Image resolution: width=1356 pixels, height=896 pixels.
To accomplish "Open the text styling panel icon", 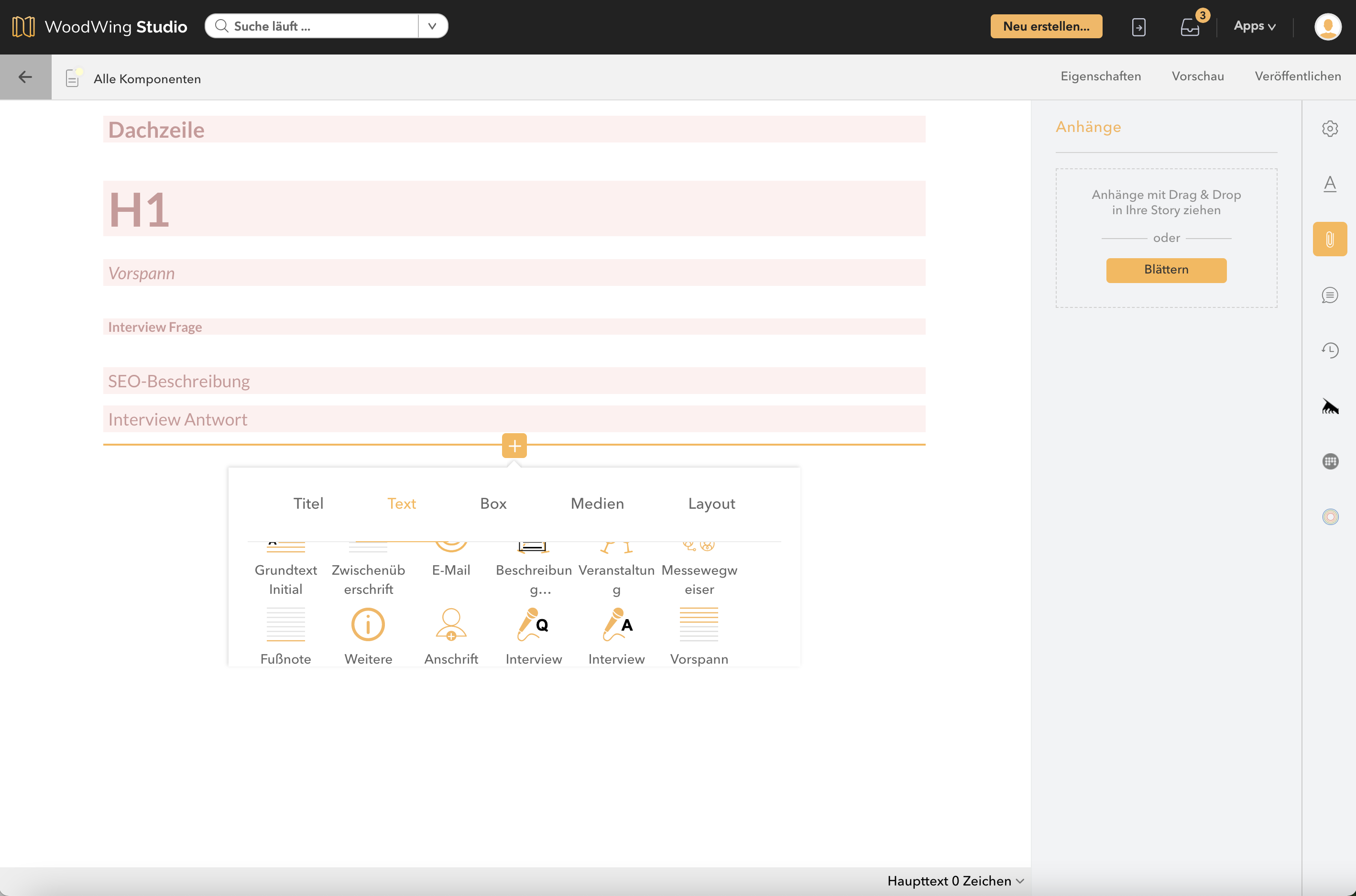I will tap(1330, 184).
